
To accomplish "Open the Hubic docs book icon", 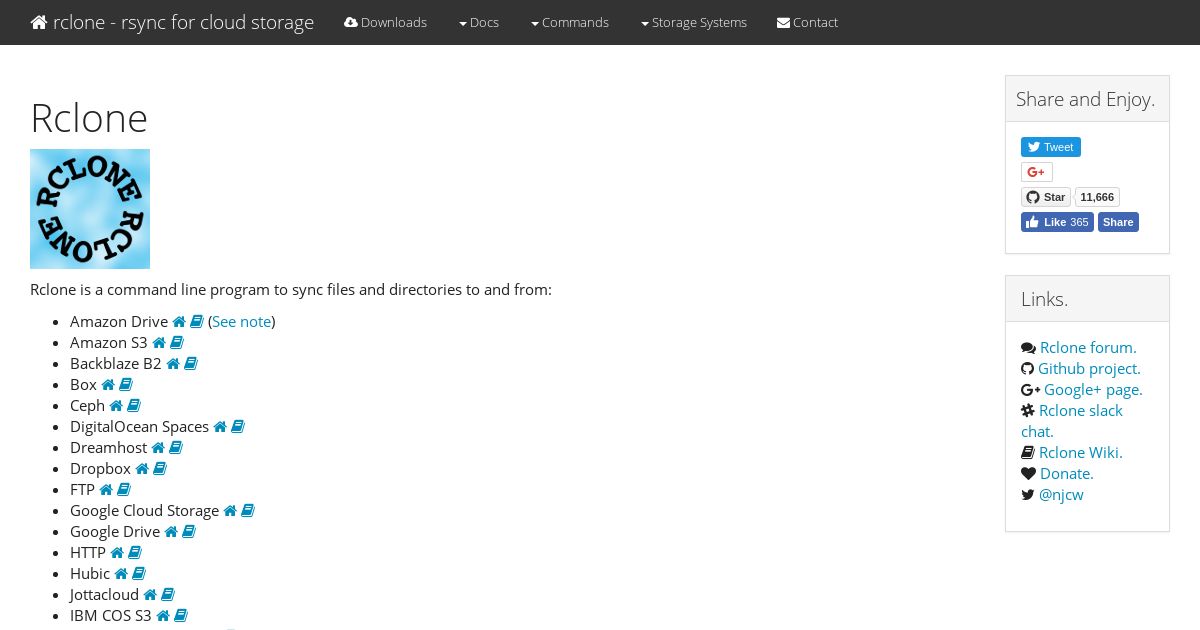I will coord(139,574).
